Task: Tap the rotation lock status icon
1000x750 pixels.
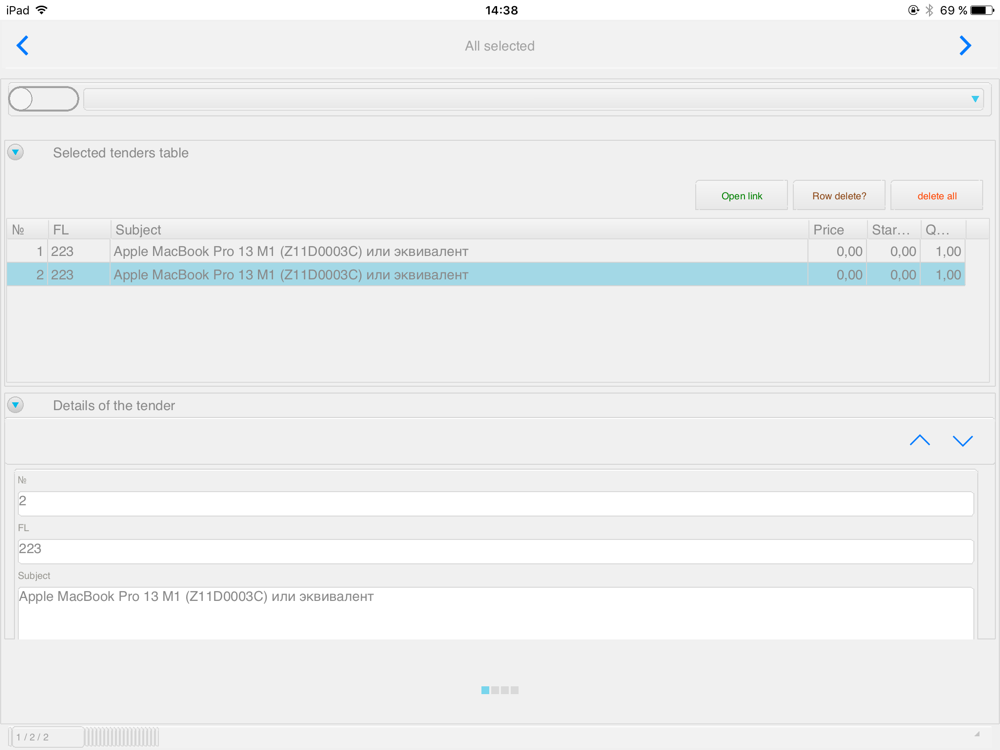Action: point(913,10)
